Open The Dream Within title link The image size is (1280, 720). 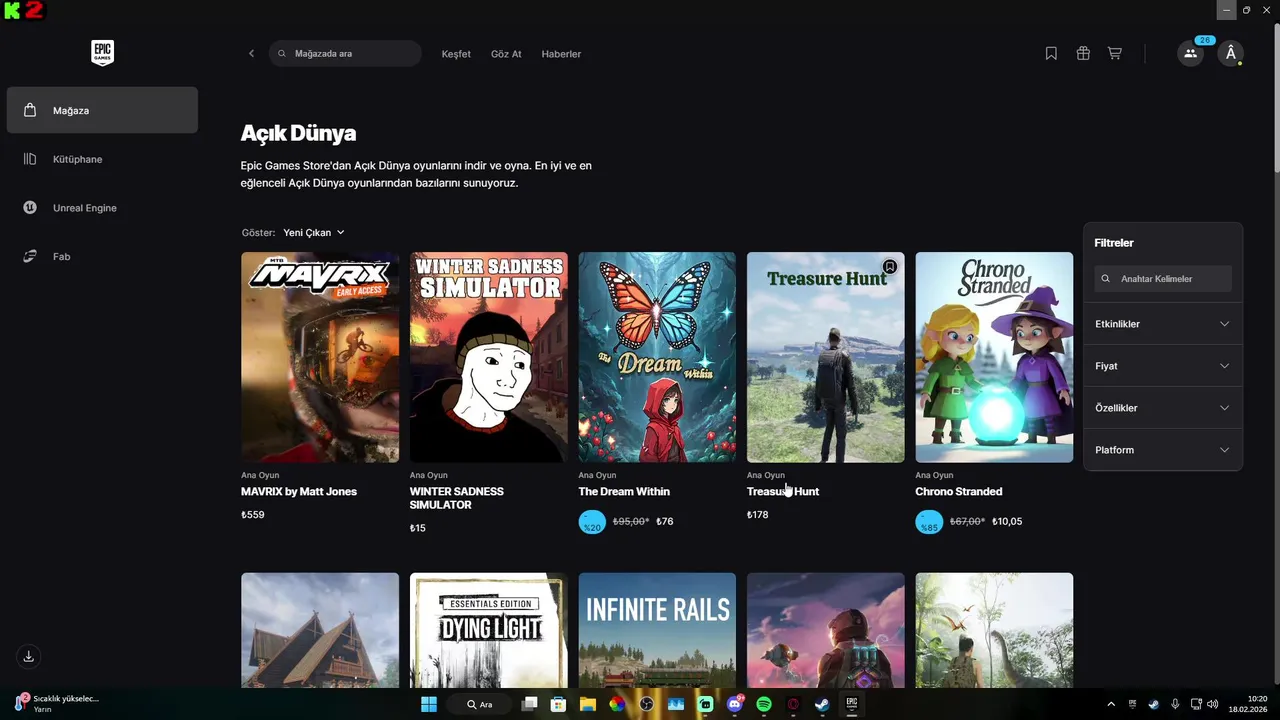624,491
